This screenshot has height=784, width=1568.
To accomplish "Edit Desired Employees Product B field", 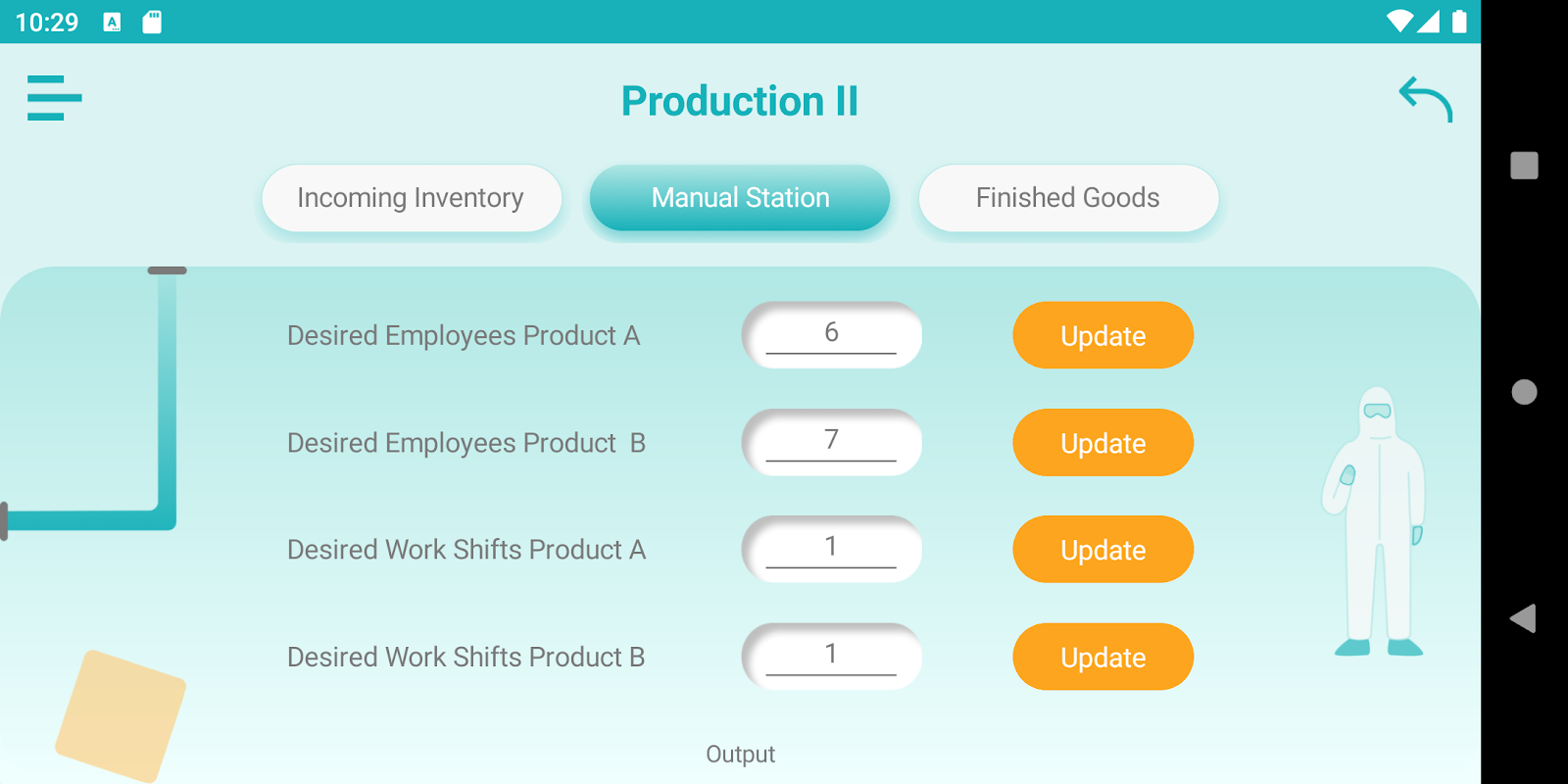I will click(x=831, y=442).
